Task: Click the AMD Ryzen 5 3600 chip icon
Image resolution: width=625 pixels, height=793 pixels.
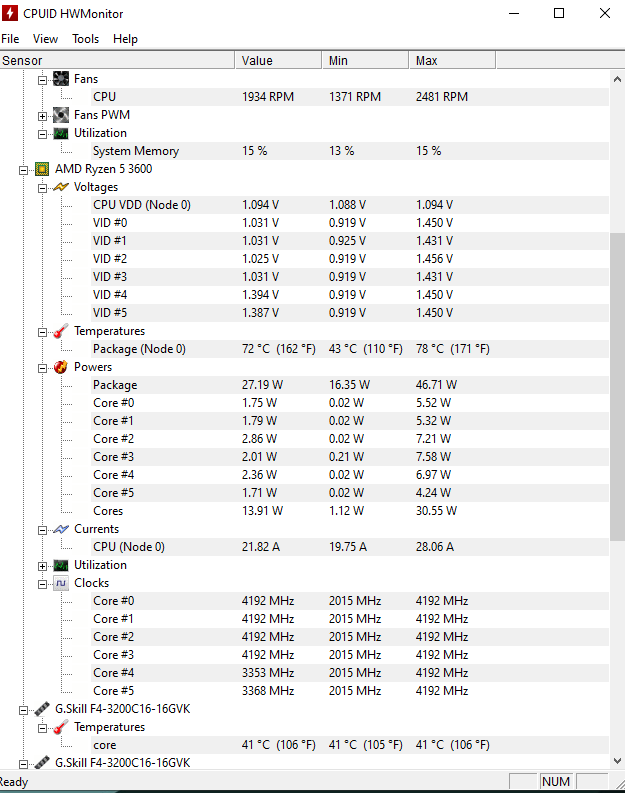Action: [x=42, y=169]
